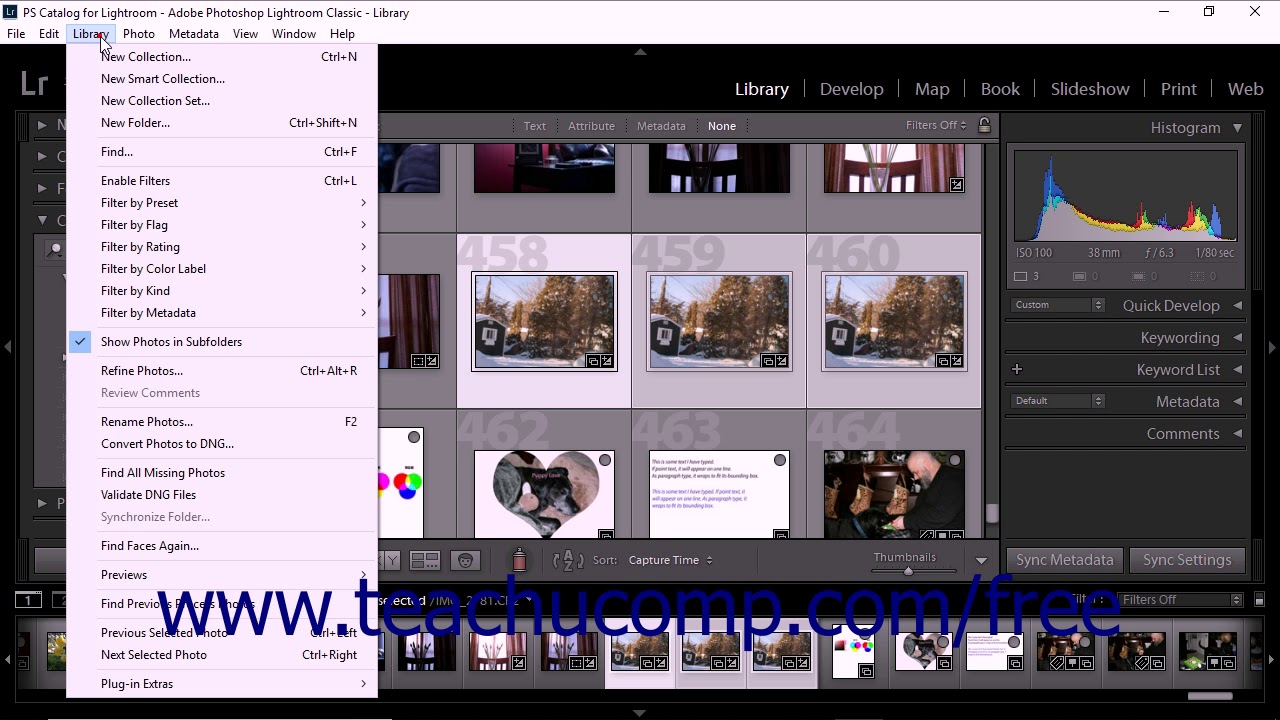
Task: Expand the Keywording panel
Action: click(x=1237, y=338)
